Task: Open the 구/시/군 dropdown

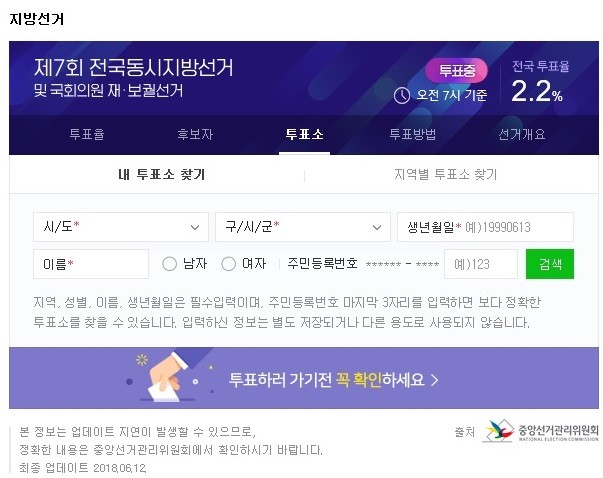Action: point(303,227)
